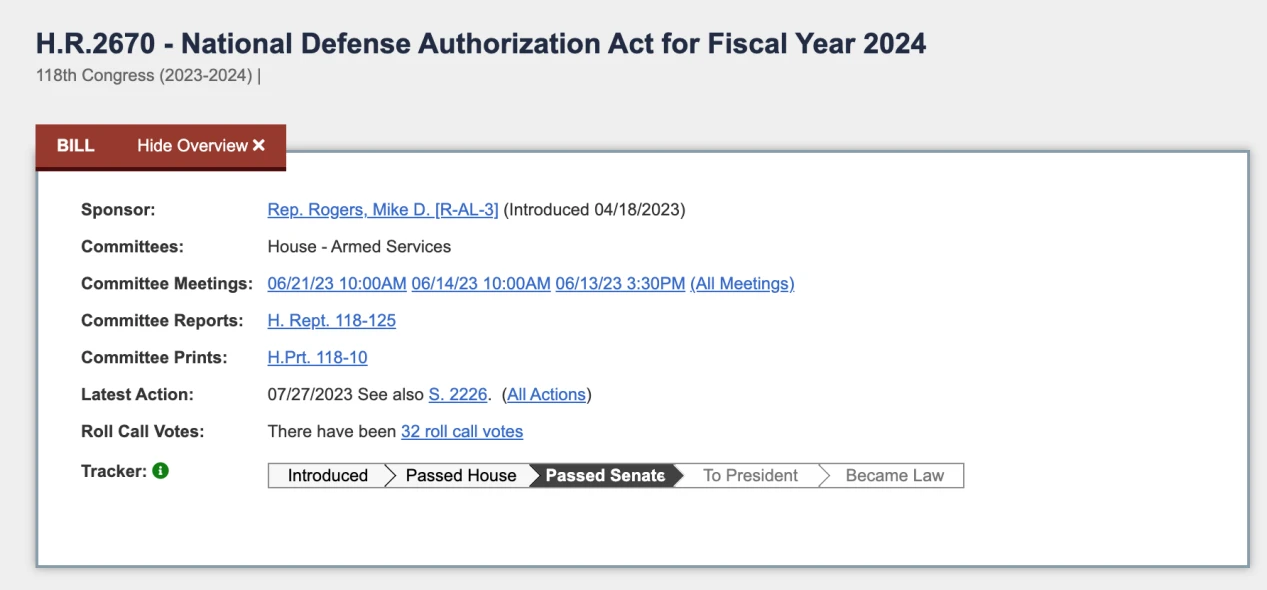View All Actions for the bill
1267x590 pixels.
[546, 395]
